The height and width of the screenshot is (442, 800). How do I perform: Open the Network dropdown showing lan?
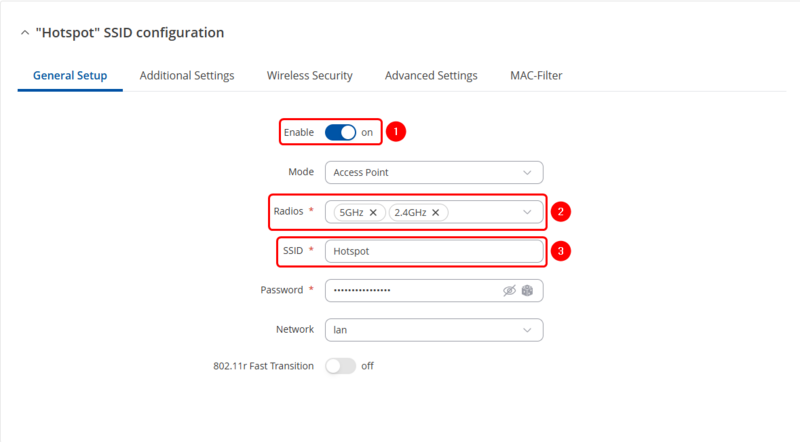(434, 329)
